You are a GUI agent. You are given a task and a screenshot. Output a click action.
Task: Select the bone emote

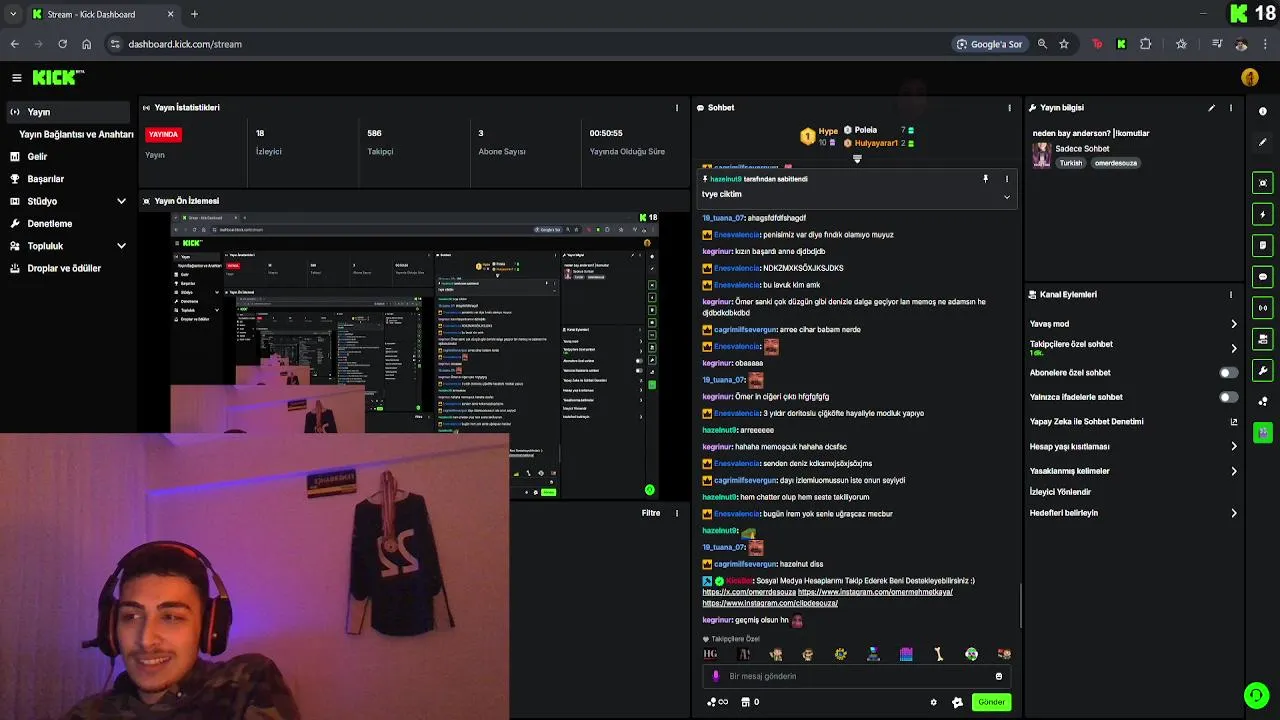[x=938, y=654]
